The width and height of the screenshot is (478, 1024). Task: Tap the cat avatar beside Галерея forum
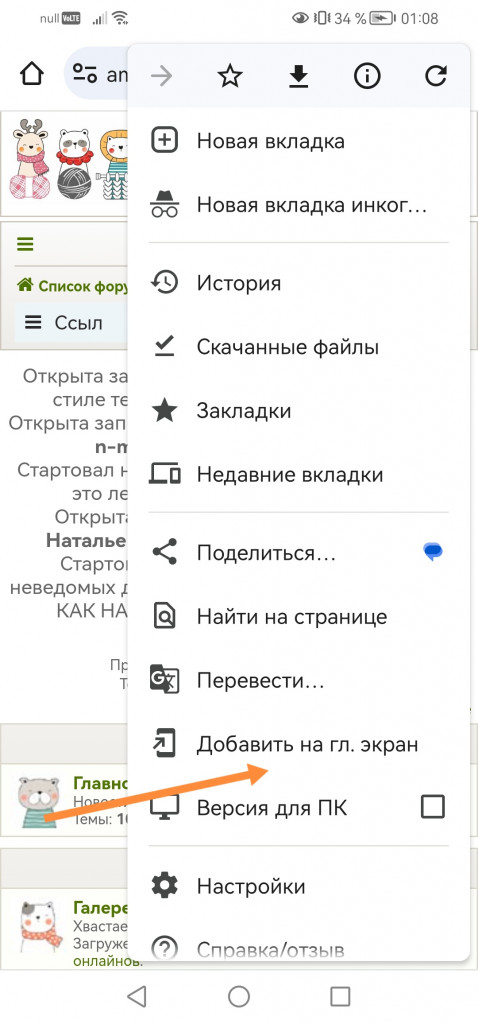40,928
